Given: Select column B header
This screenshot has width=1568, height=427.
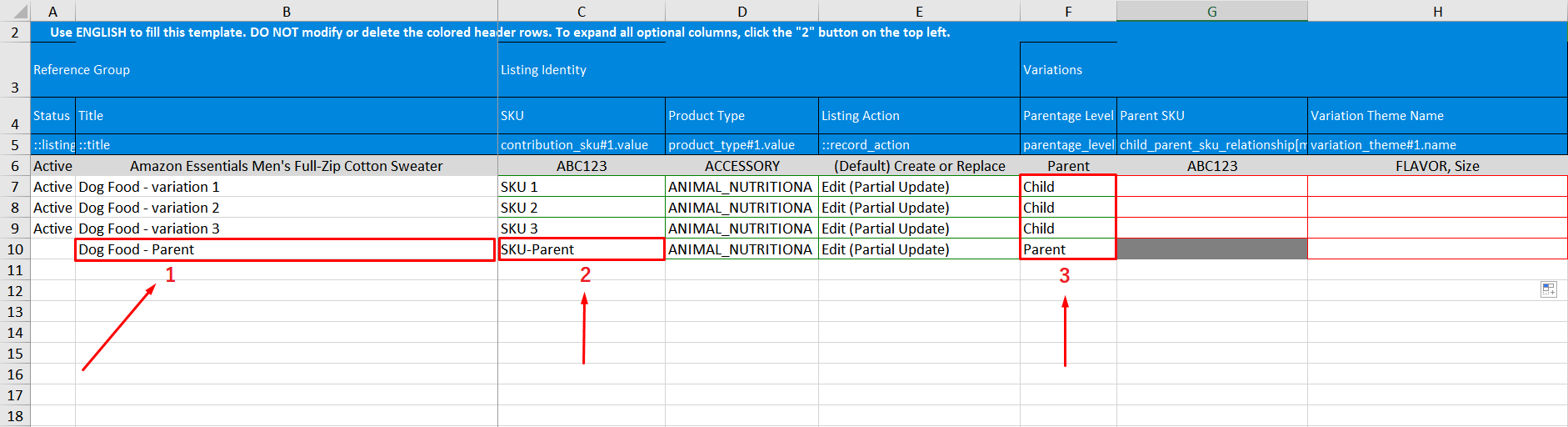Looking at the screenshot, I should [x=287, y=11].
